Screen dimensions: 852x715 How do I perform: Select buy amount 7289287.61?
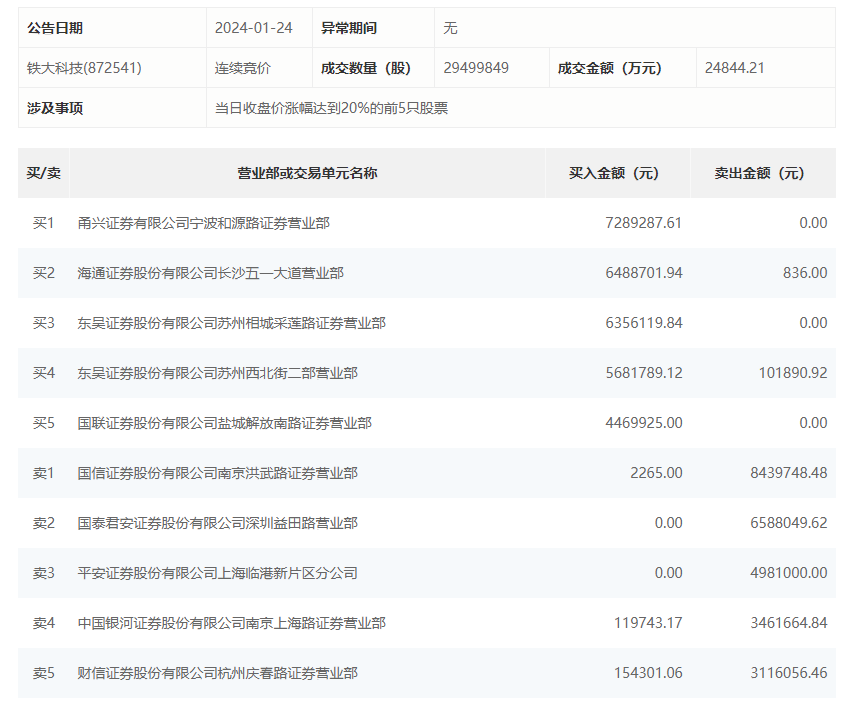pyautogui.click(x=643, y=223)
